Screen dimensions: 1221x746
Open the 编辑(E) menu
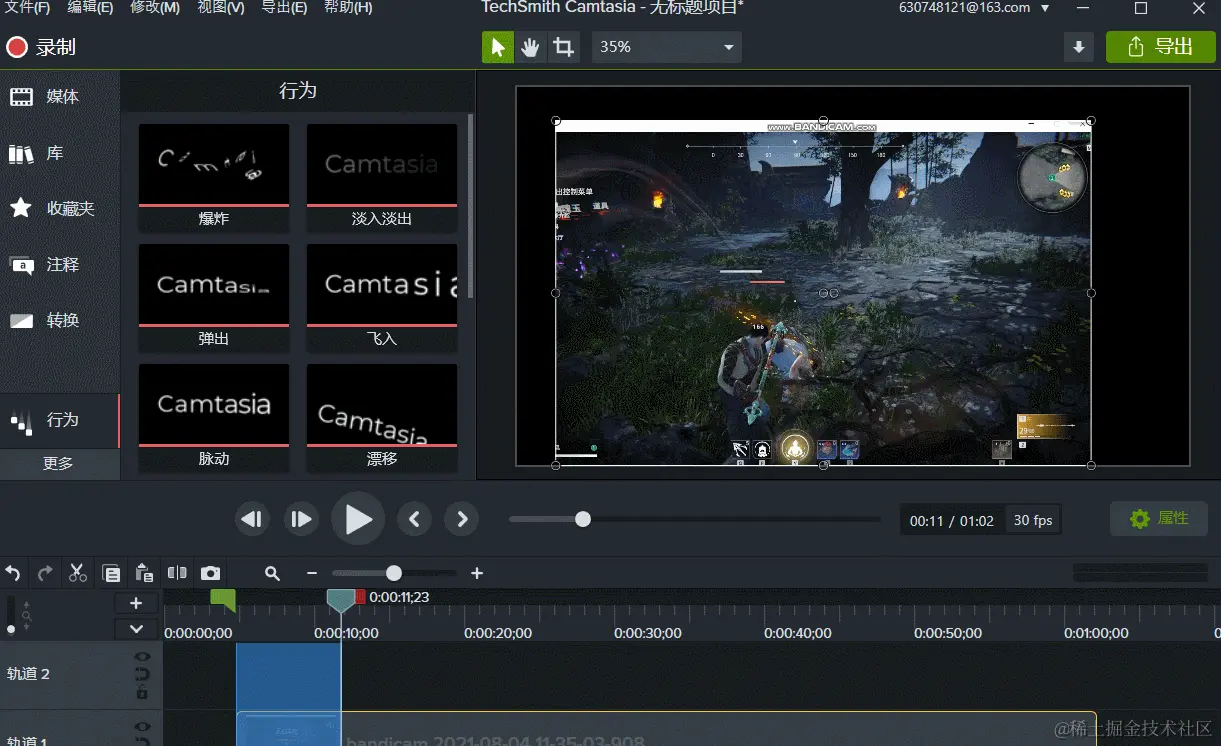click(90, 8)
